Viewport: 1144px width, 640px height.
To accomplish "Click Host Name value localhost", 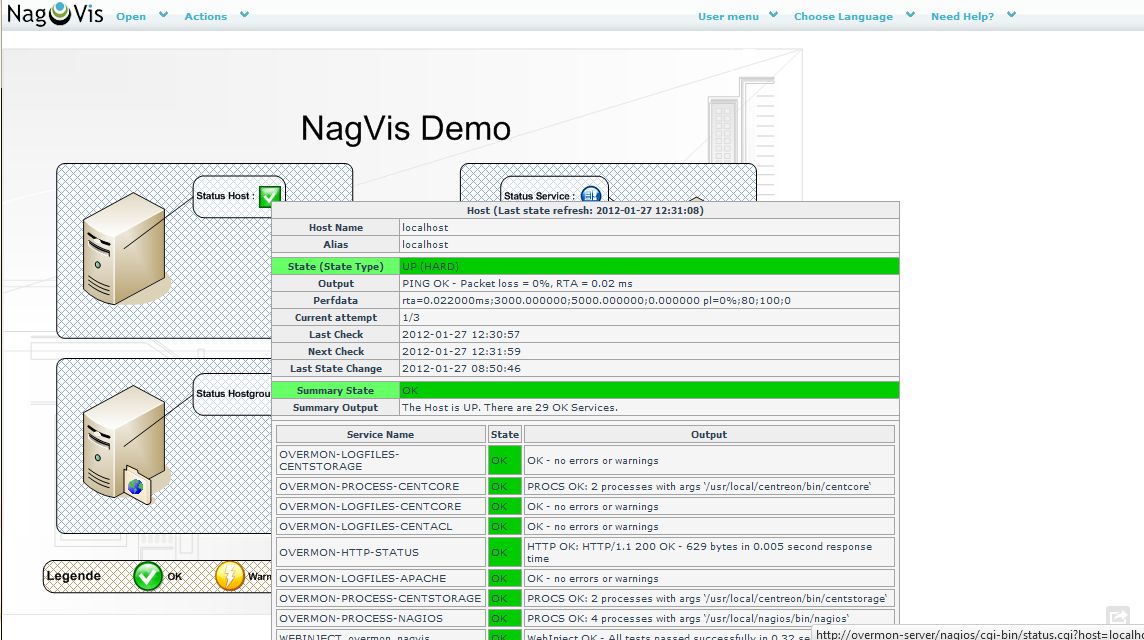I will point(425,228).
